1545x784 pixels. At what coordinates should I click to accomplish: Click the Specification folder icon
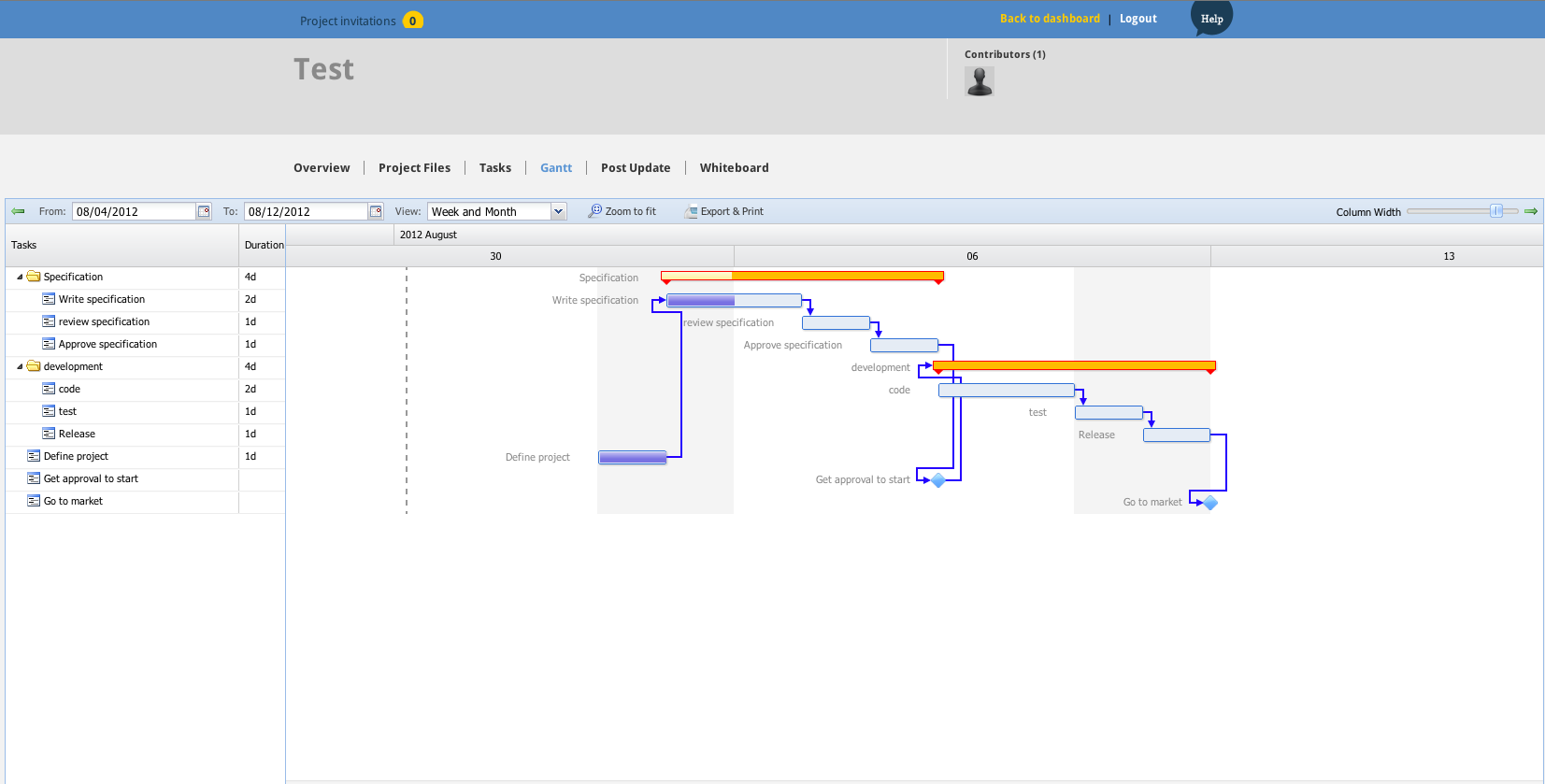pyautogui.click(x=34, y=277)
